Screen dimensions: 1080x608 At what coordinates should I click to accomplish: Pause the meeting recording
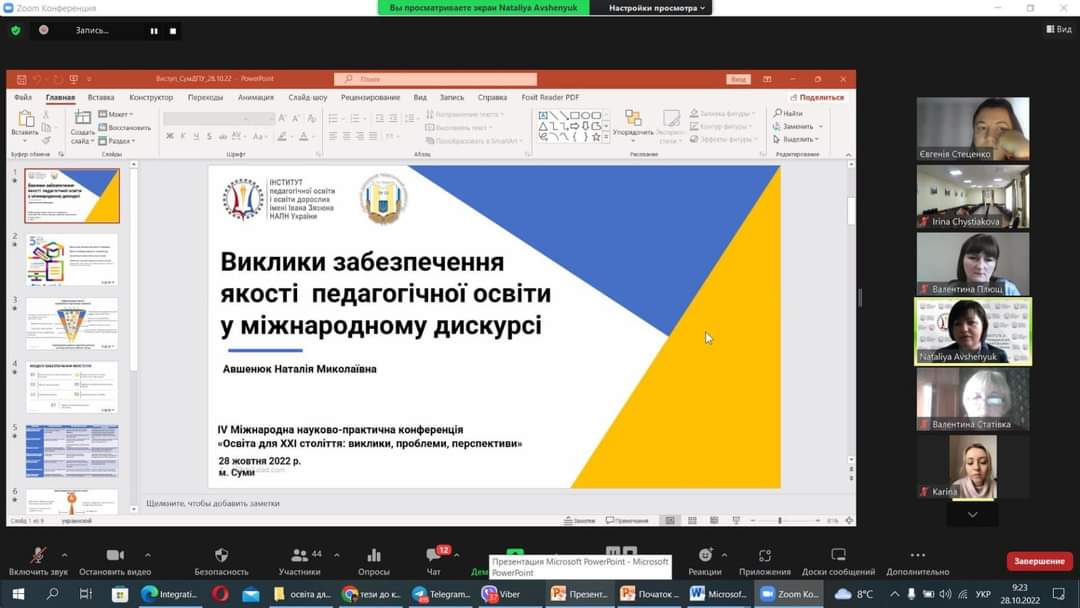click(154, 31)
